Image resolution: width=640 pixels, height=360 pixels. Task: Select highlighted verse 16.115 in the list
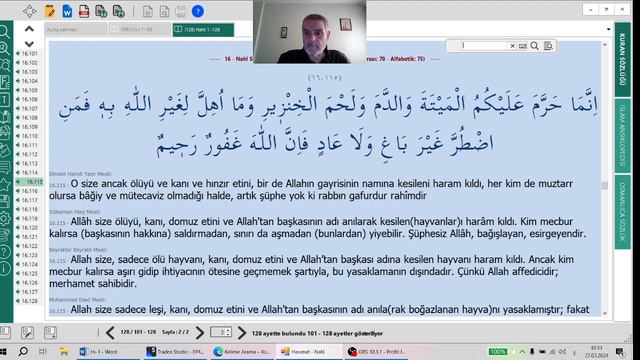(x=29, y=182)
